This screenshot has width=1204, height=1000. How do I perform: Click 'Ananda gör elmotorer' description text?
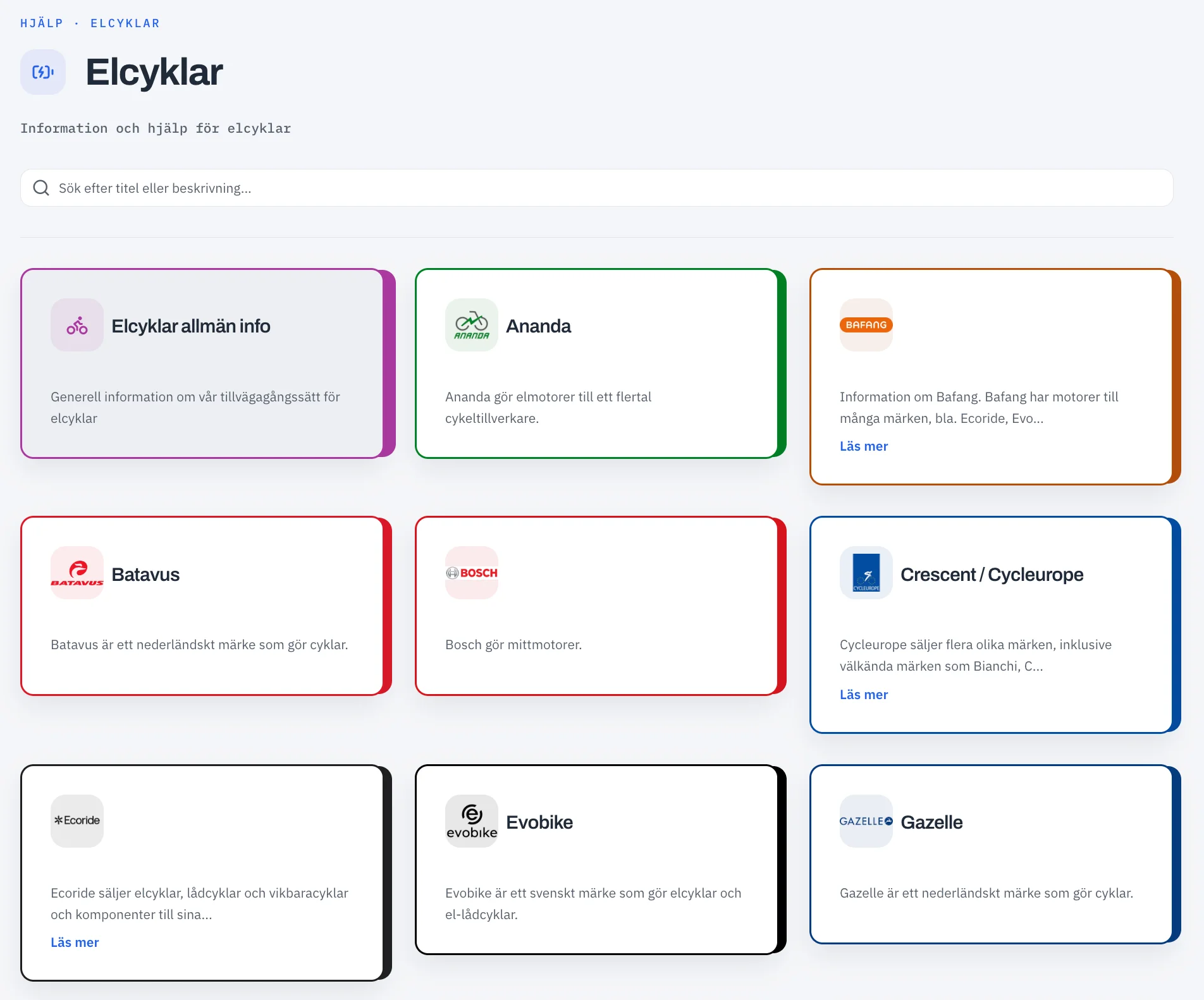548,408
